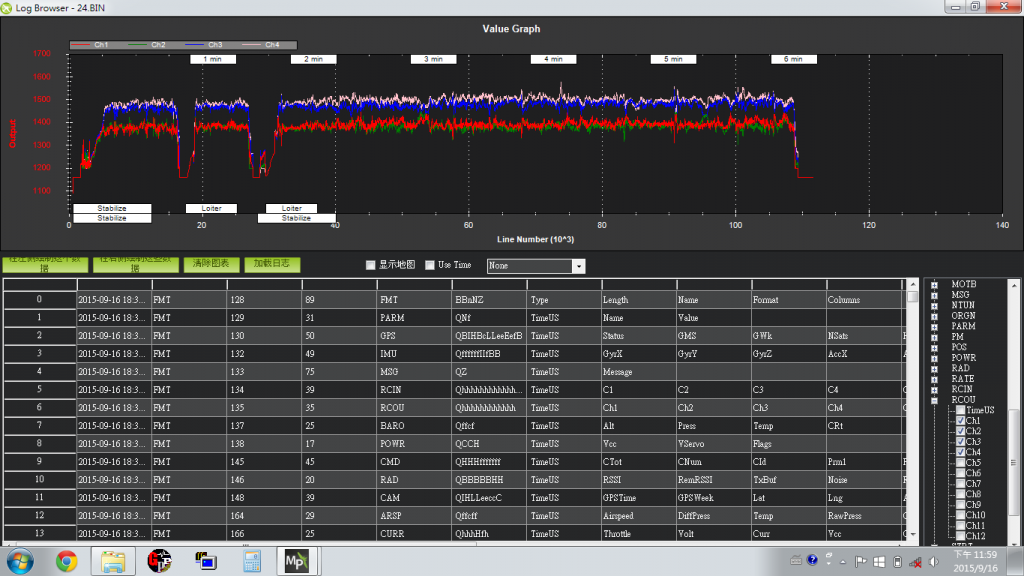Screen dimensions: 1024x576
Task: Uncheck RCOU Ch1 checkbox
Action: point(961,421)
